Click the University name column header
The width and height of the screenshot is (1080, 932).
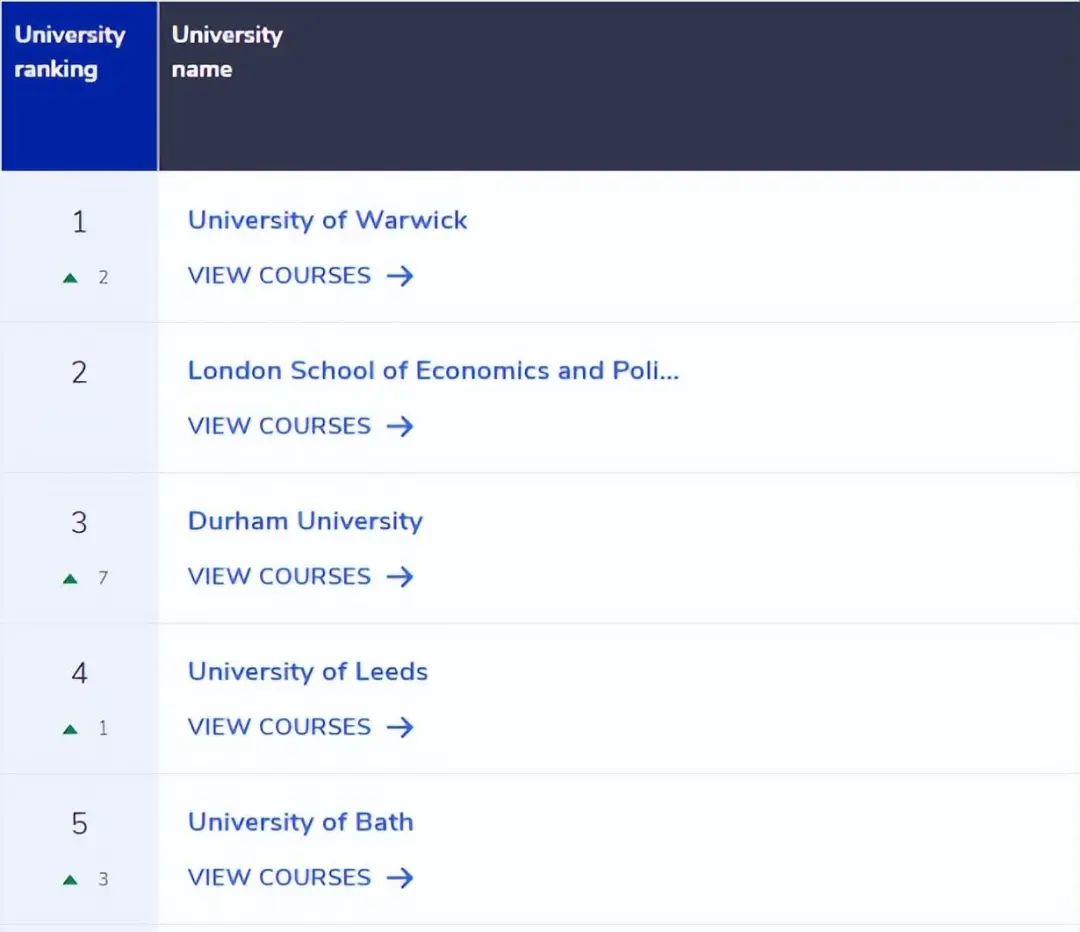click(227, 52)
